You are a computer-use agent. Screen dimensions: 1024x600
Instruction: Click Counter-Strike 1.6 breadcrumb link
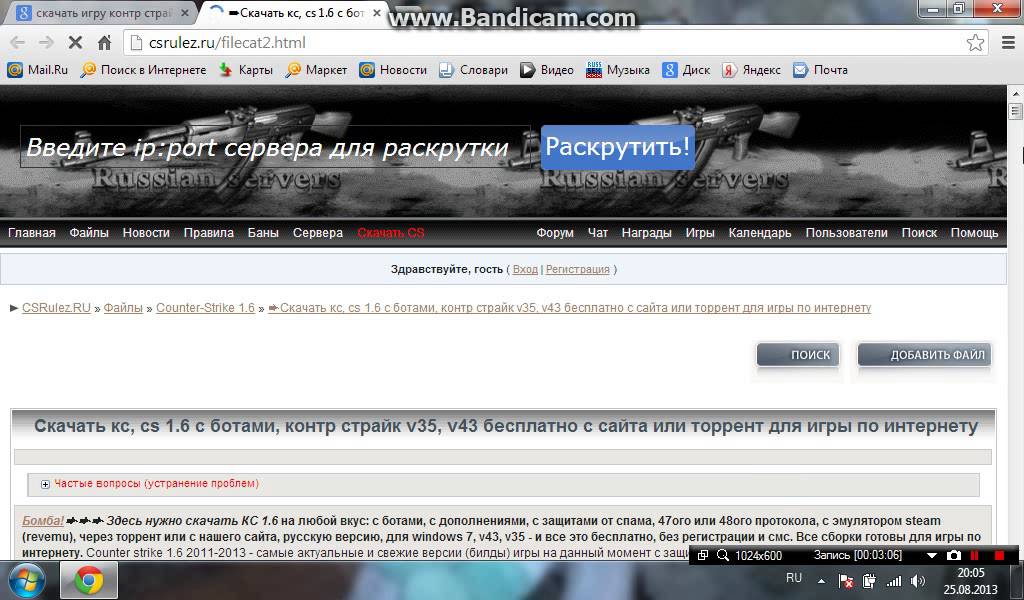click(x=205, y=308)
